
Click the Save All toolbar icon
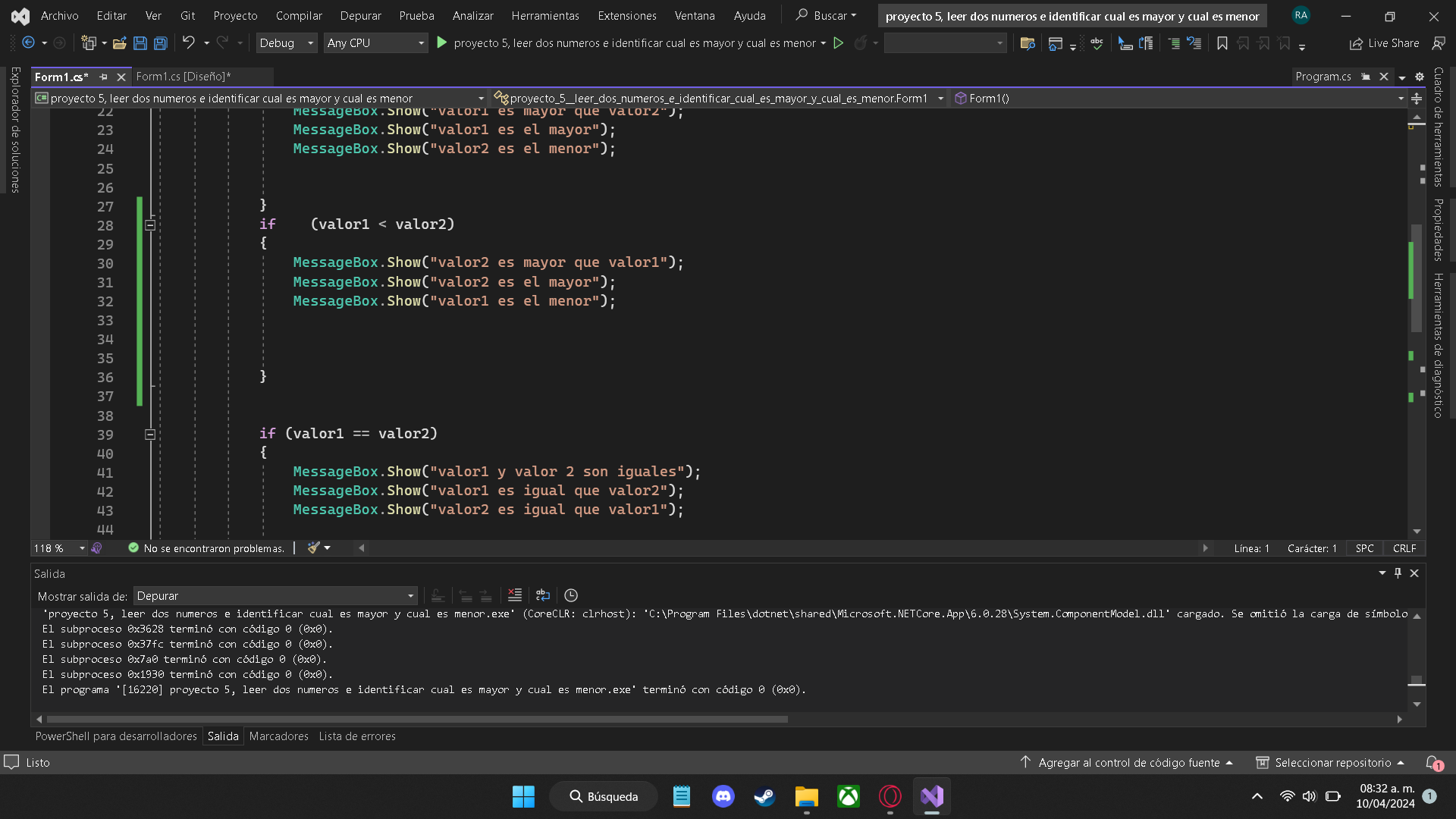(x=160, y=43)
